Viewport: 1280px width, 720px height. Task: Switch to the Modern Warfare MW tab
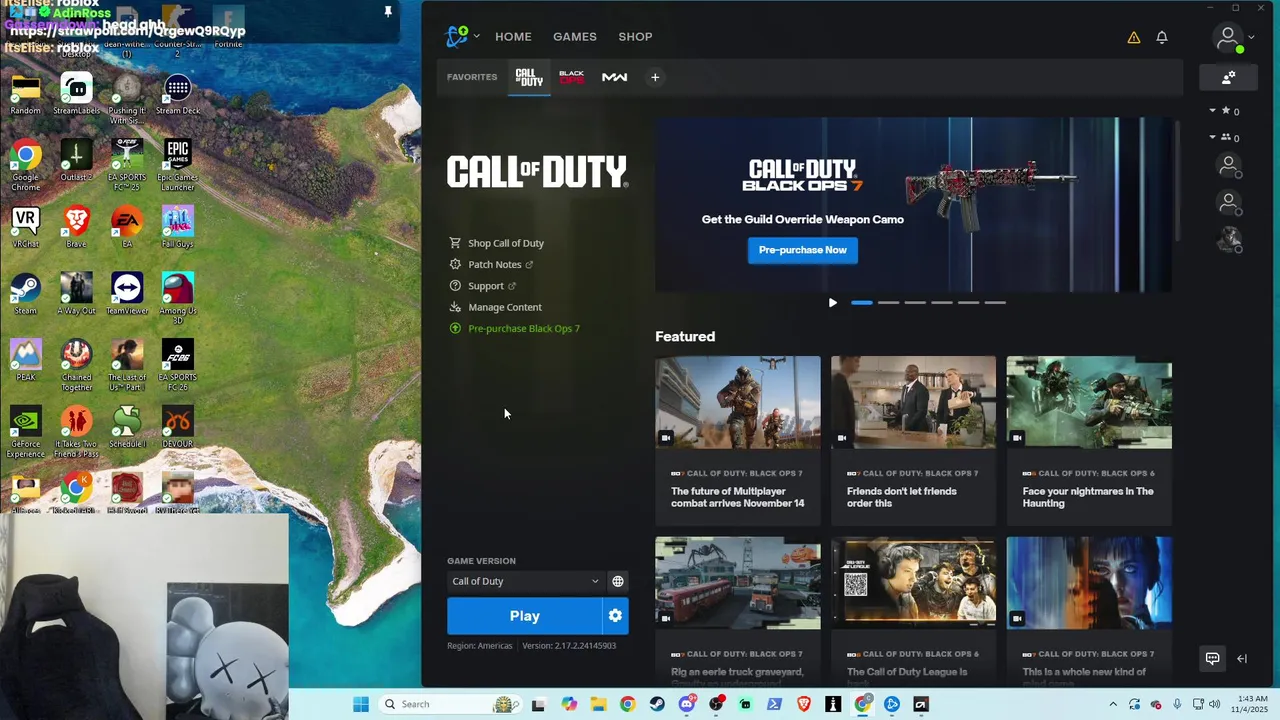tap(614, 77)
